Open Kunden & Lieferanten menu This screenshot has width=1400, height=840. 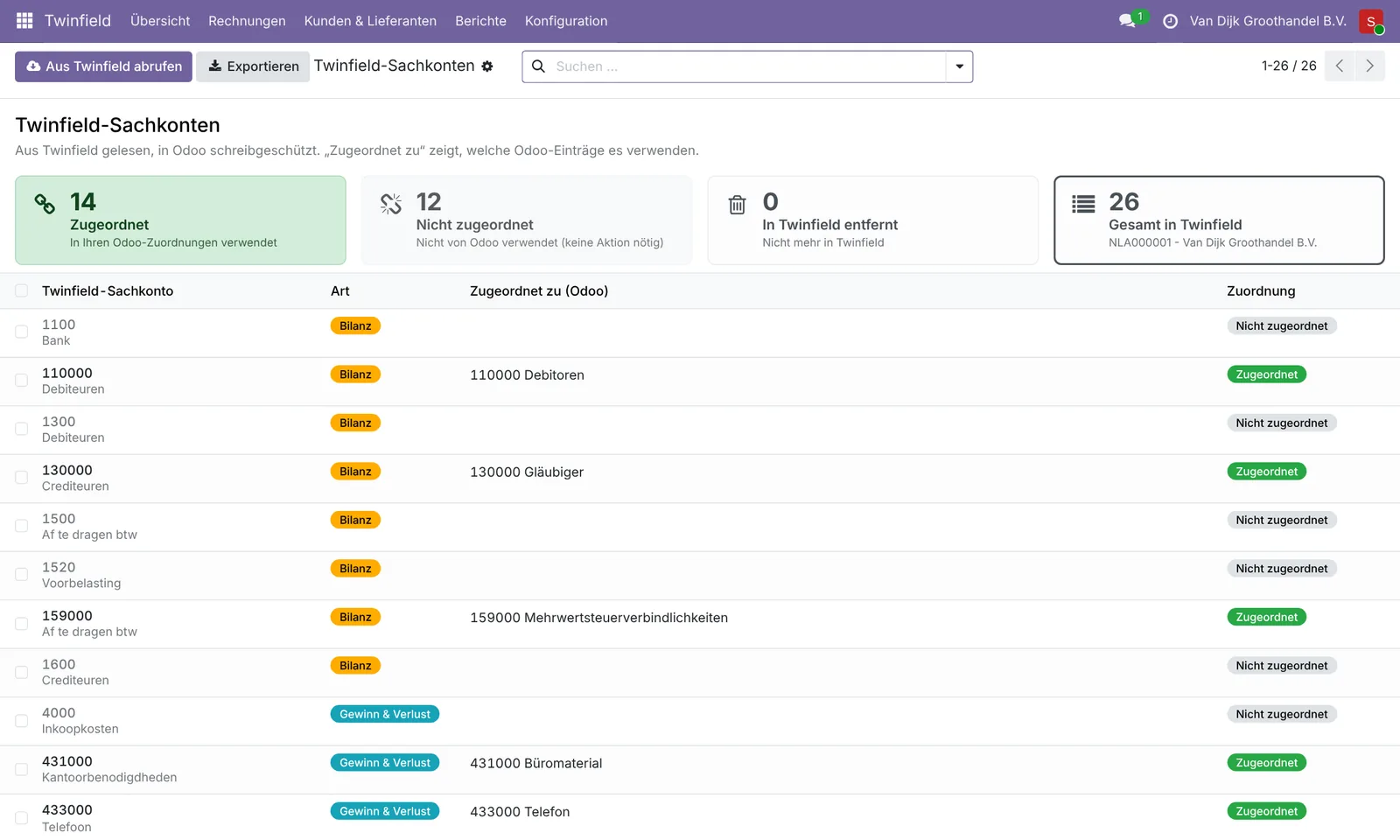pos(370,21)
